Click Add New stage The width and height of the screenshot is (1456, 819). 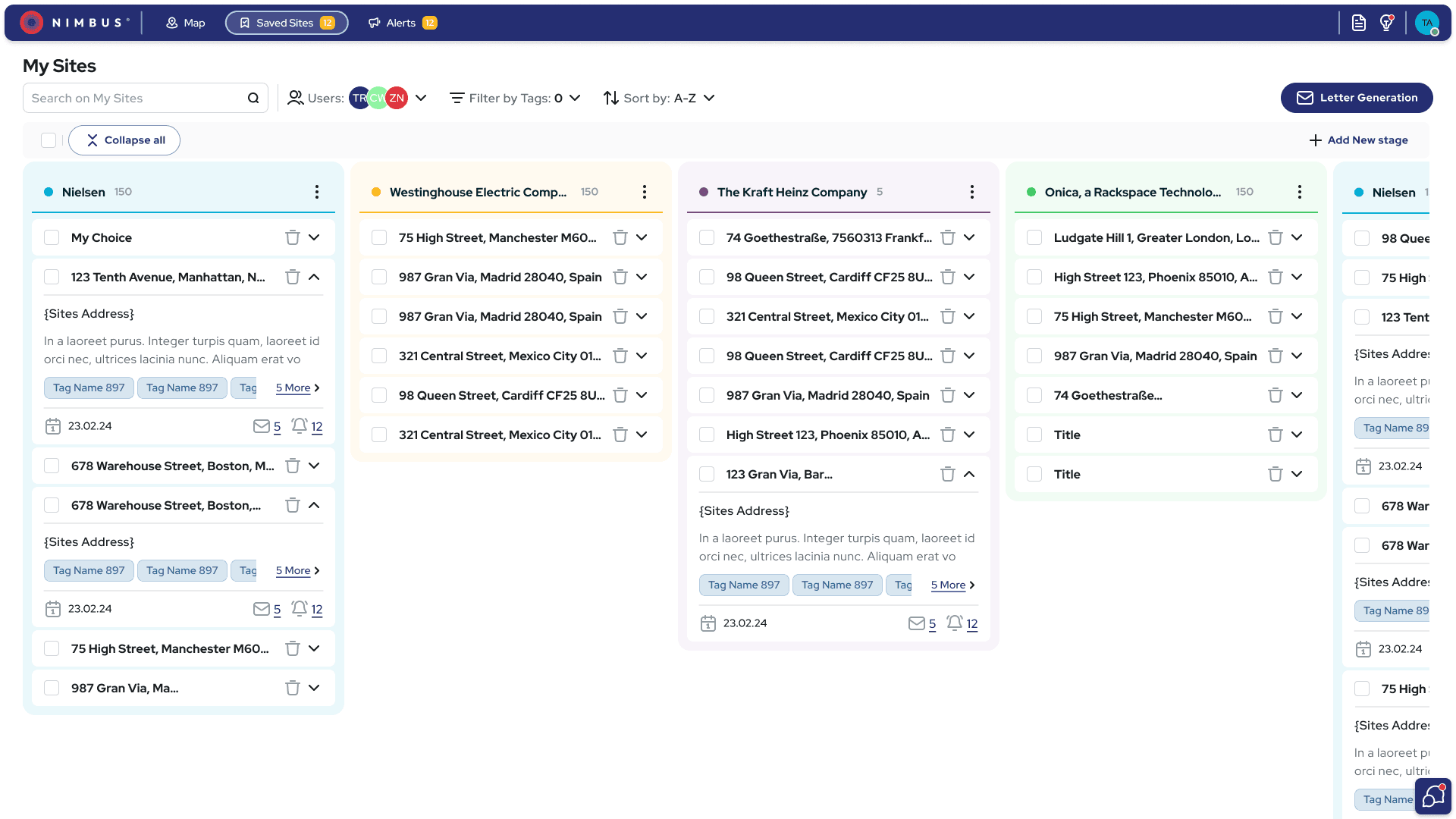coord(1358,140)
